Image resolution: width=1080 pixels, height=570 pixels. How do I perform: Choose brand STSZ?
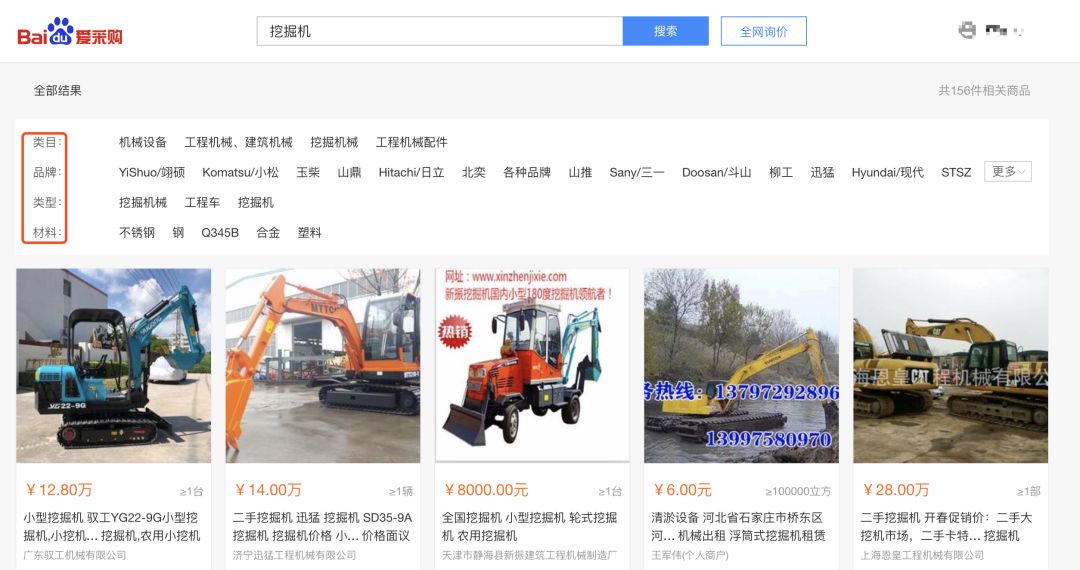pyautogui.click(x=956, y=172)
